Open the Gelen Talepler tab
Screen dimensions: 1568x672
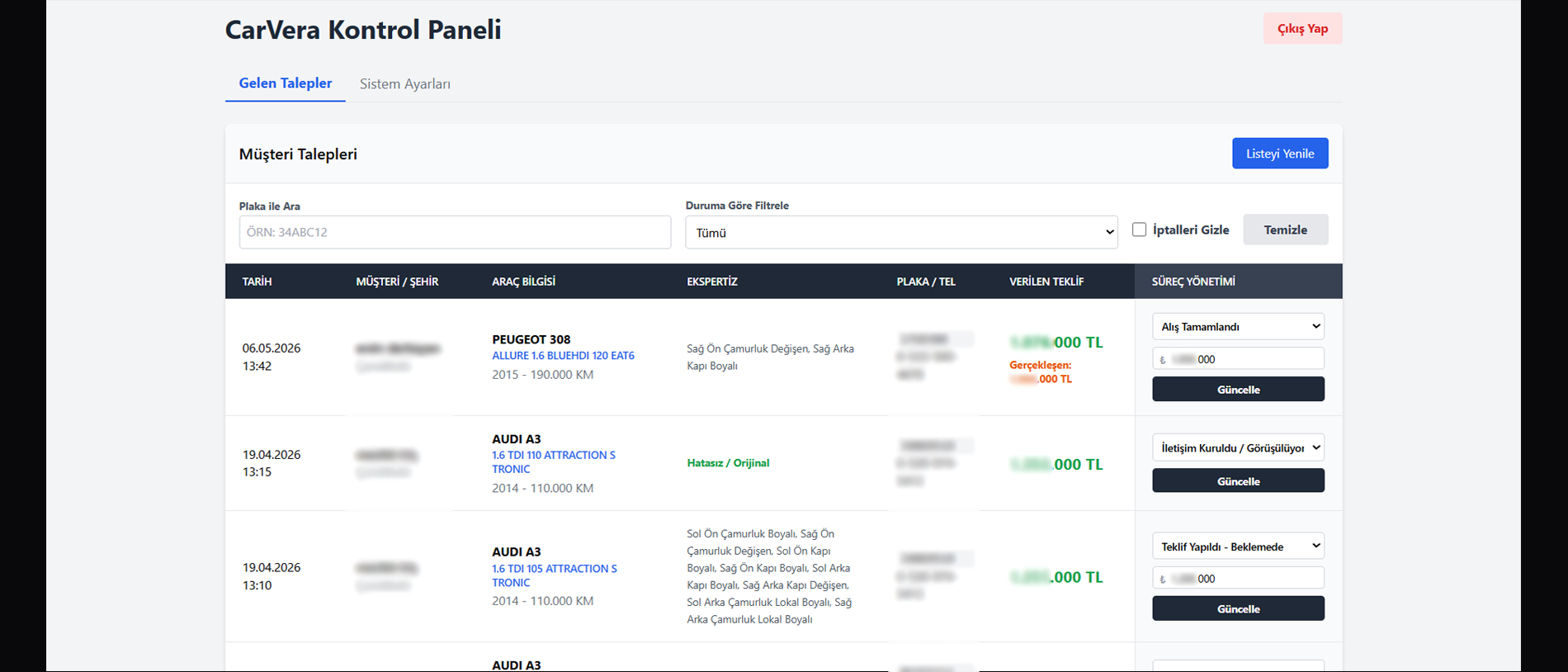(x=286, y=83)
